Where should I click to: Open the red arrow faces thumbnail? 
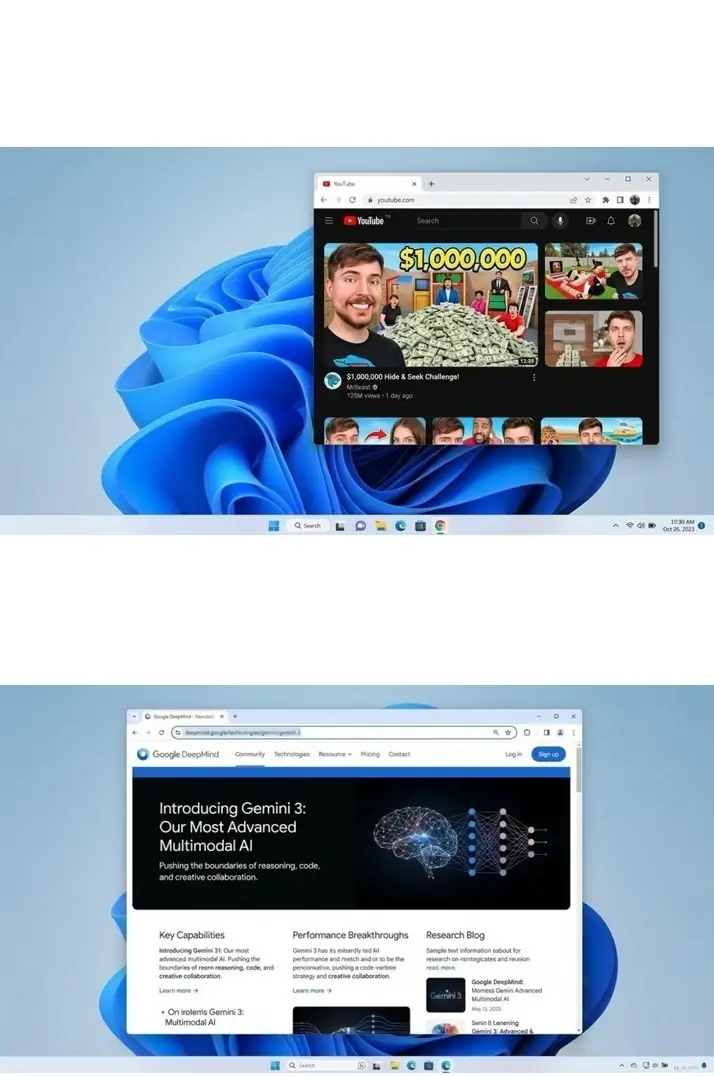pyautogui.click(x=375, y=431)
